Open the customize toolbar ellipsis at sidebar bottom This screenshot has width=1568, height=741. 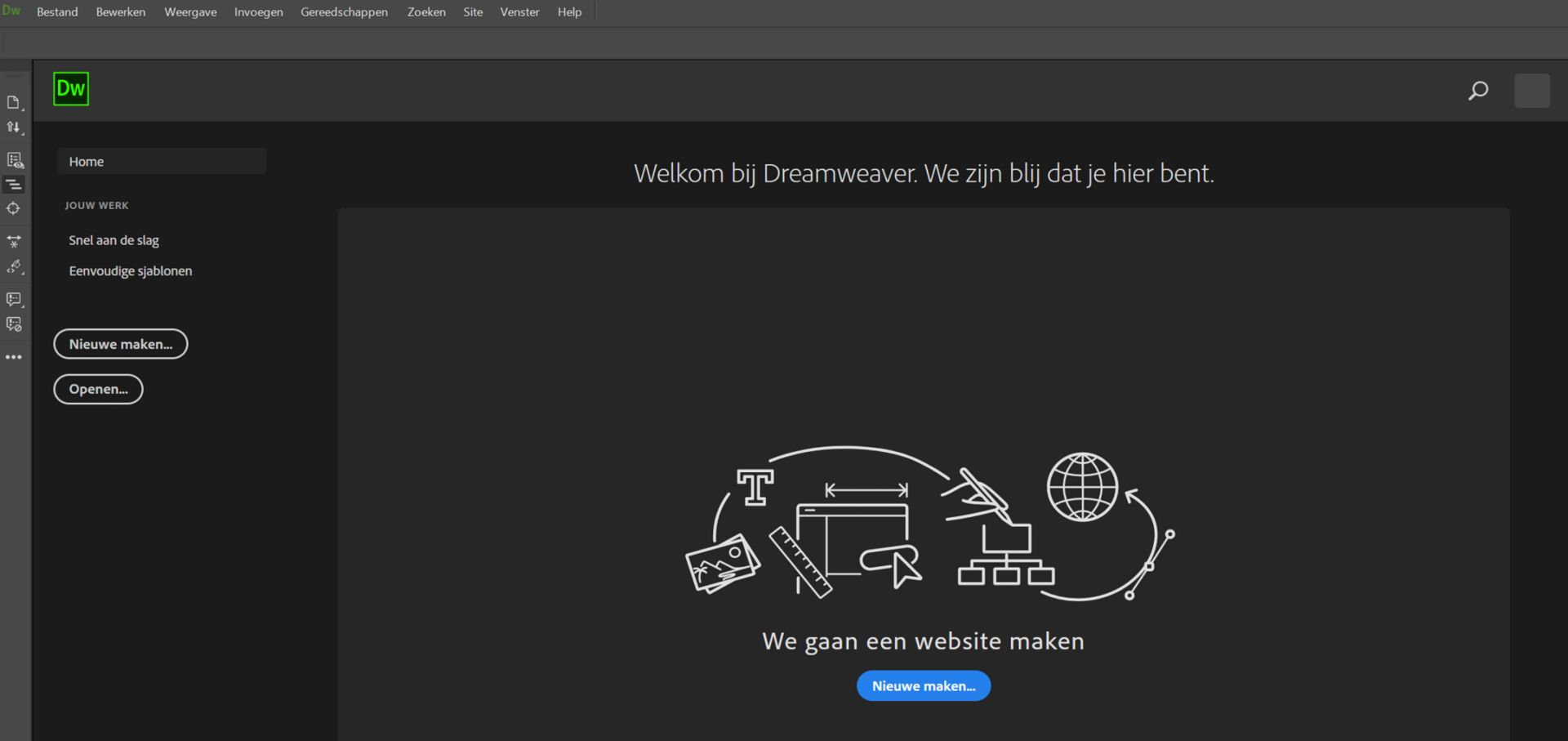pyautogui.click(x=13, y=356)
